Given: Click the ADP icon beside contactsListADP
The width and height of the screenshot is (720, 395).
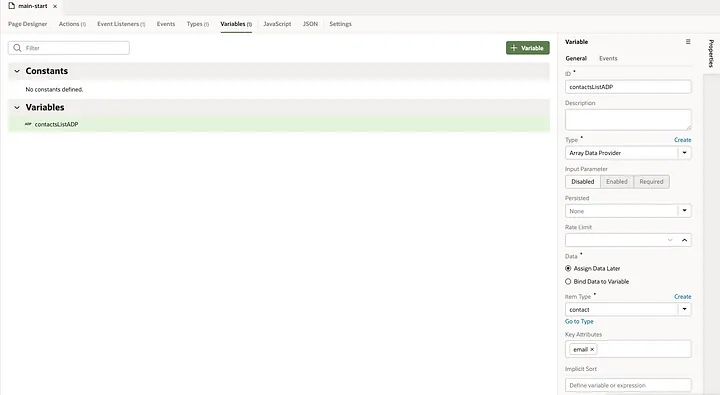Looking at the screenshot, I should (28, 124).
